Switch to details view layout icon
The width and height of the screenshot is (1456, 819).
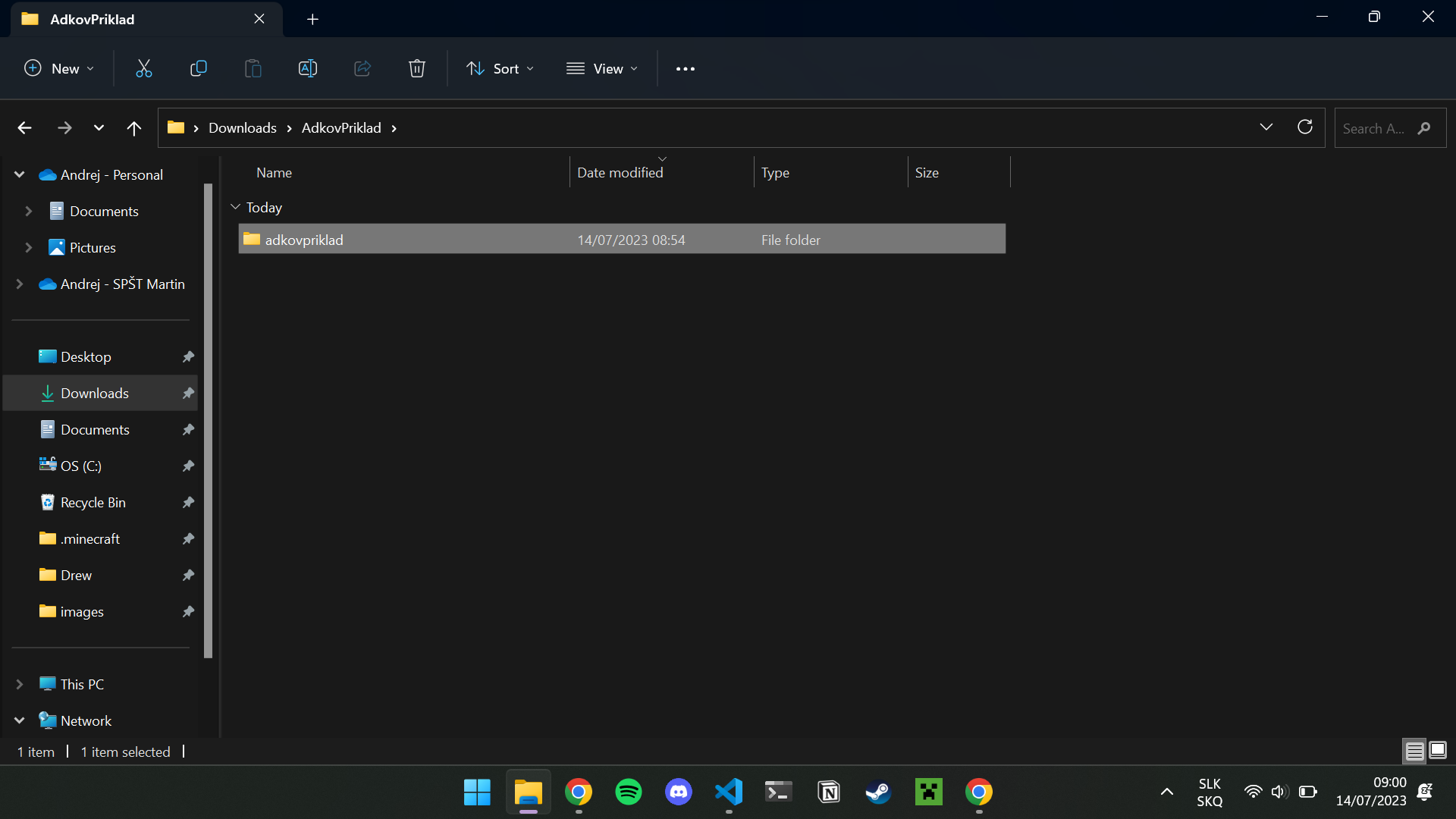pyautogui.click(x=1414, y=751)
